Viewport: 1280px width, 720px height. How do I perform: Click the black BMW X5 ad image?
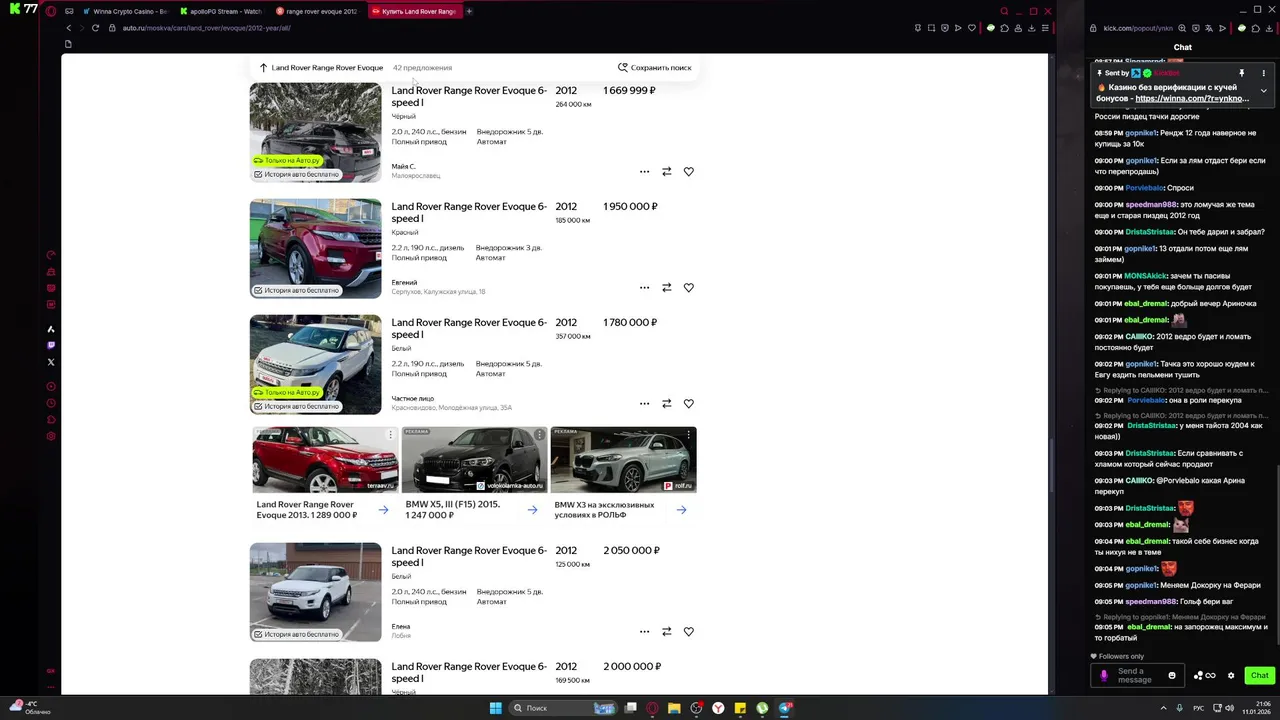coord(474,460)
